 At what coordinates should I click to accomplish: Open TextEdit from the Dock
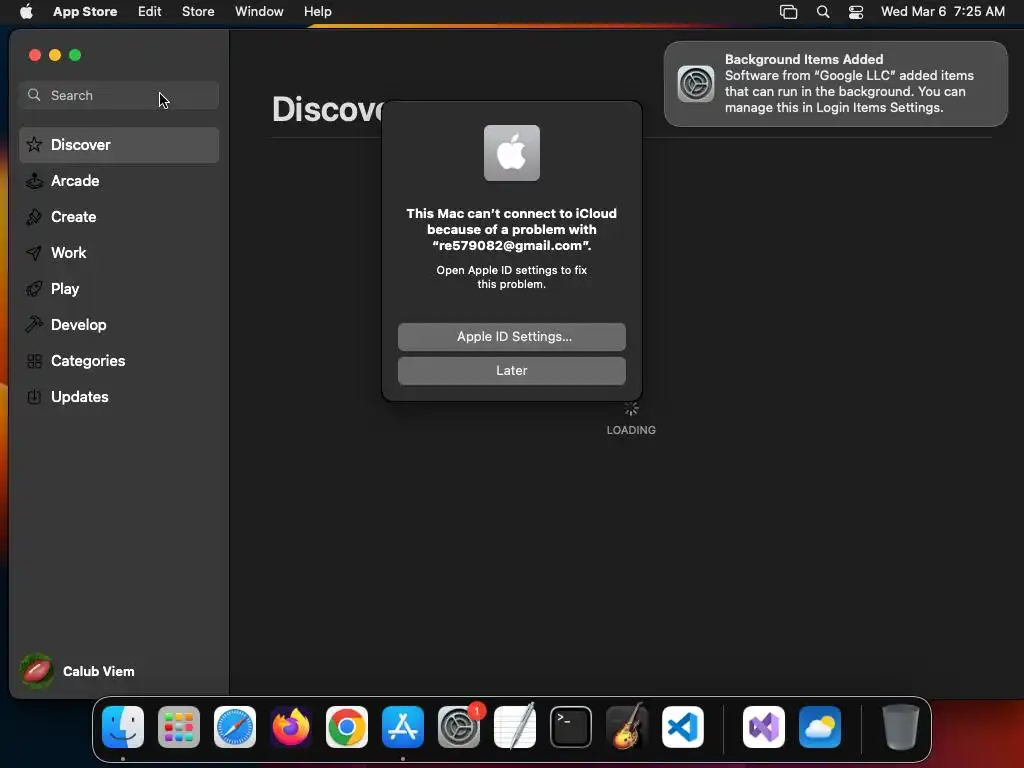tap(515, 726)
